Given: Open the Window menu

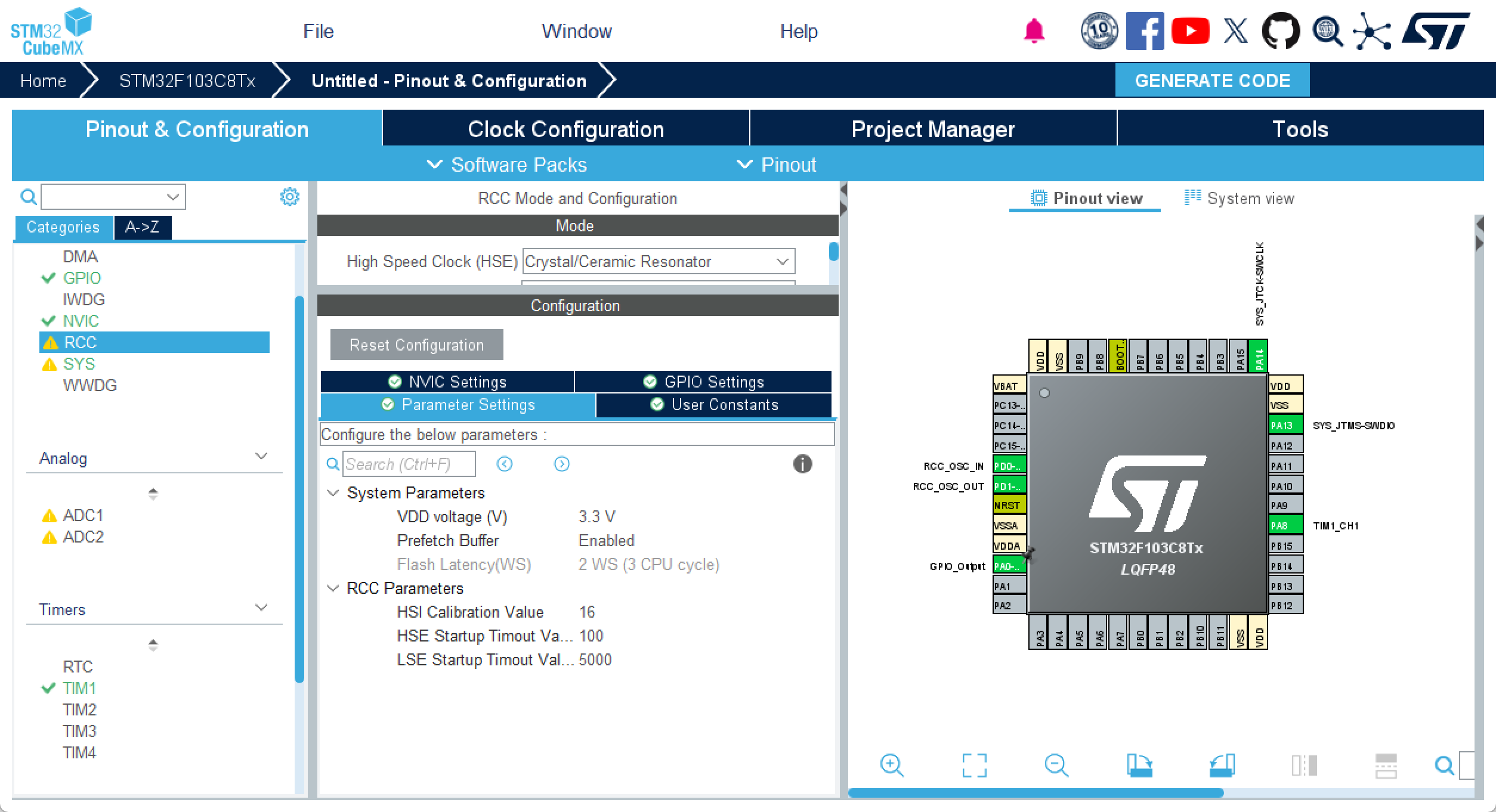Looking at the screenshot, I should tap(576, 31).
